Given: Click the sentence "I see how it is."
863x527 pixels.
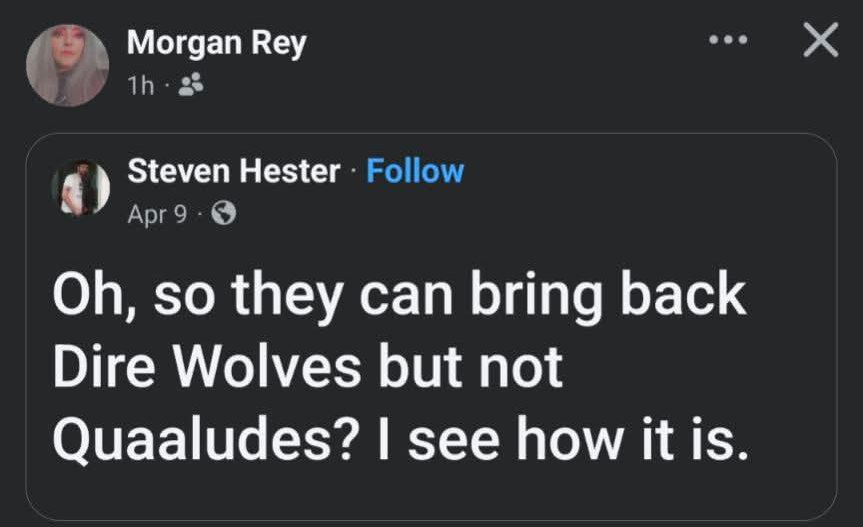Looking at the screenshot, I should click(x=577, y=440).
